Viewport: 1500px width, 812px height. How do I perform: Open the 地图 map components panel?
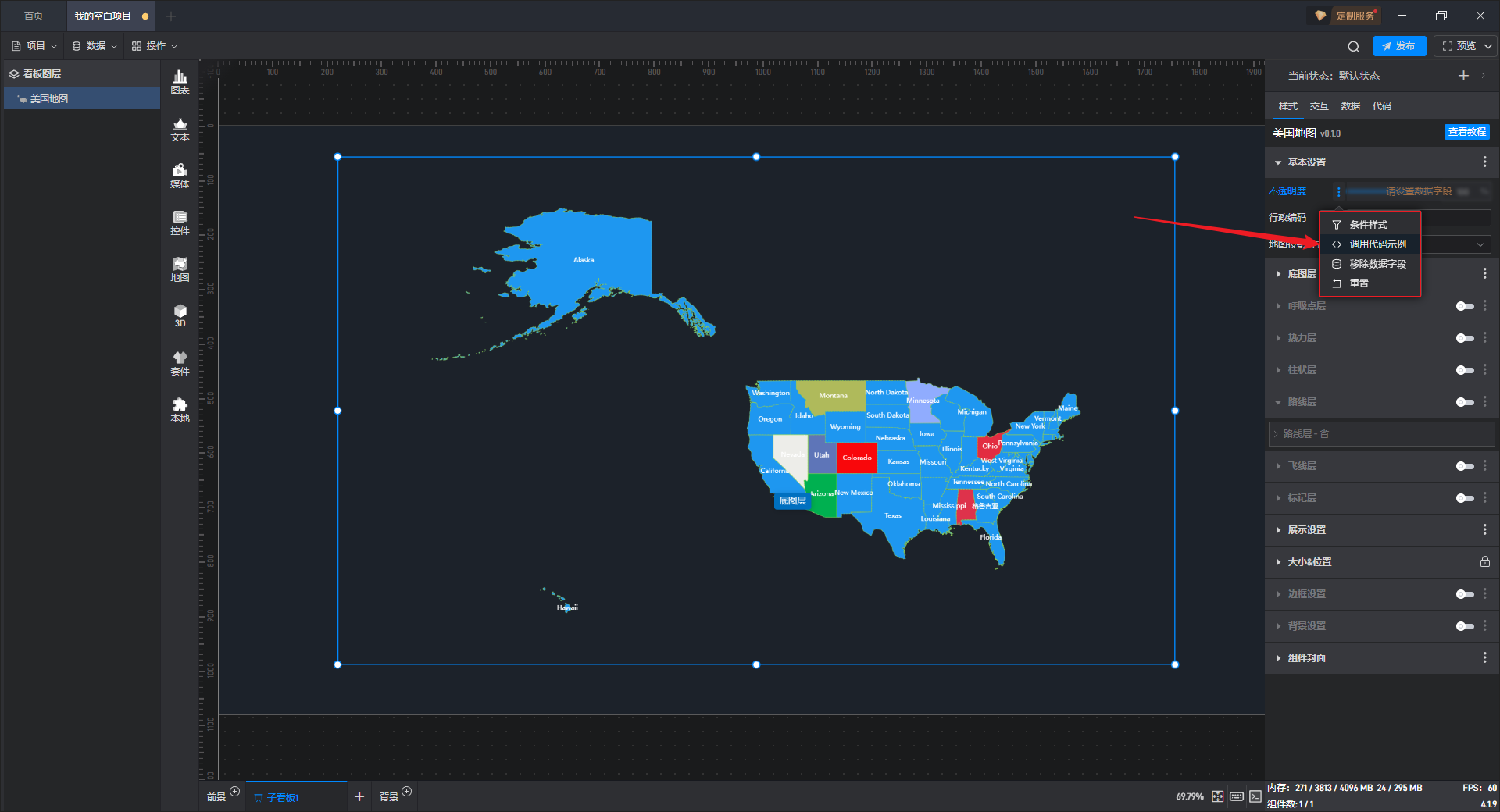pos(180,269)
